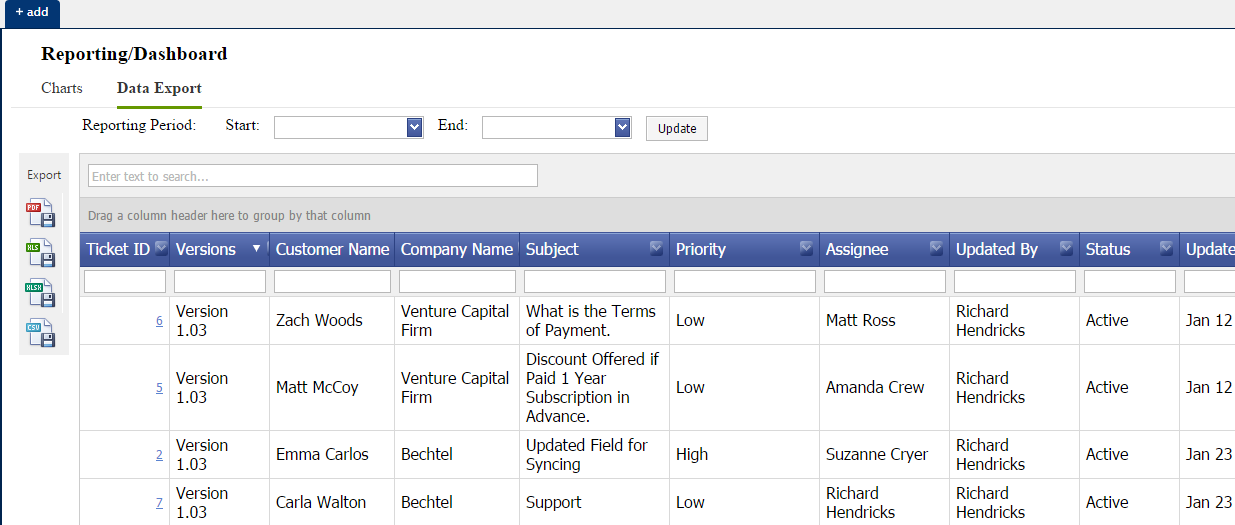Open the Subject column filter icon

(x=656, y=249)
